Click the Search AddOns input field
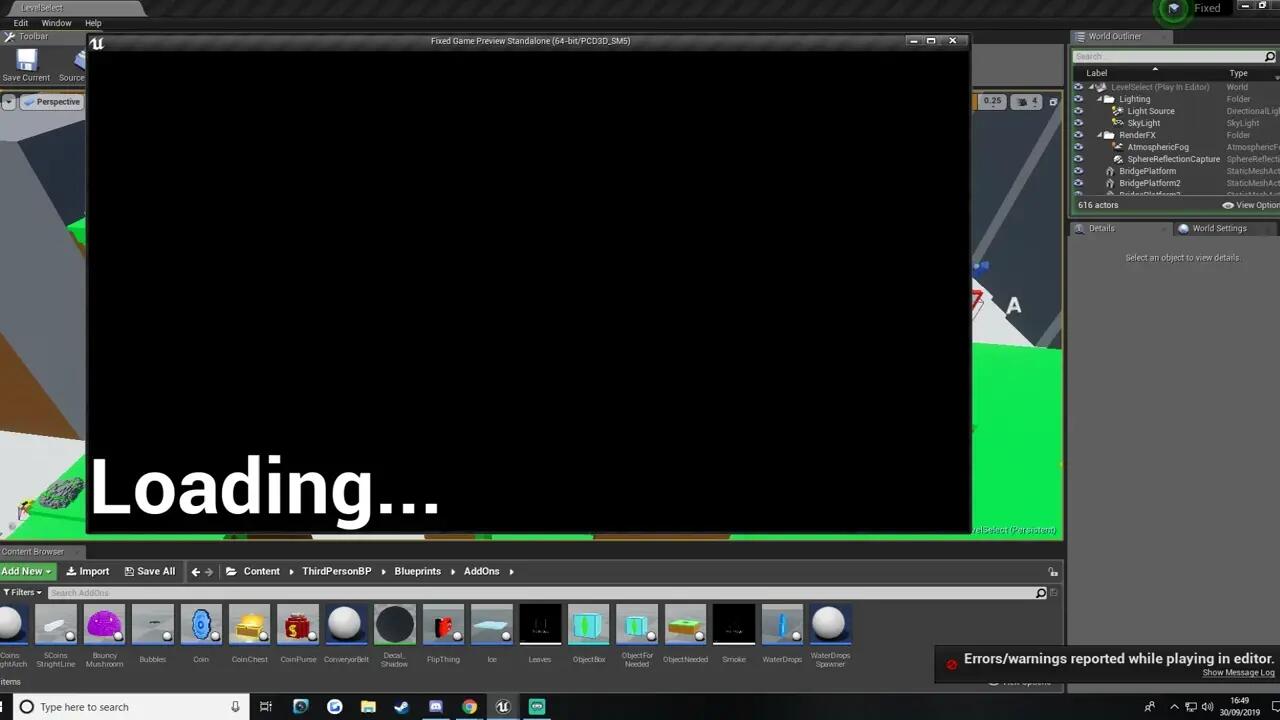The width and height of the screenshot is (1280, 720). click(x=540, y=593)
